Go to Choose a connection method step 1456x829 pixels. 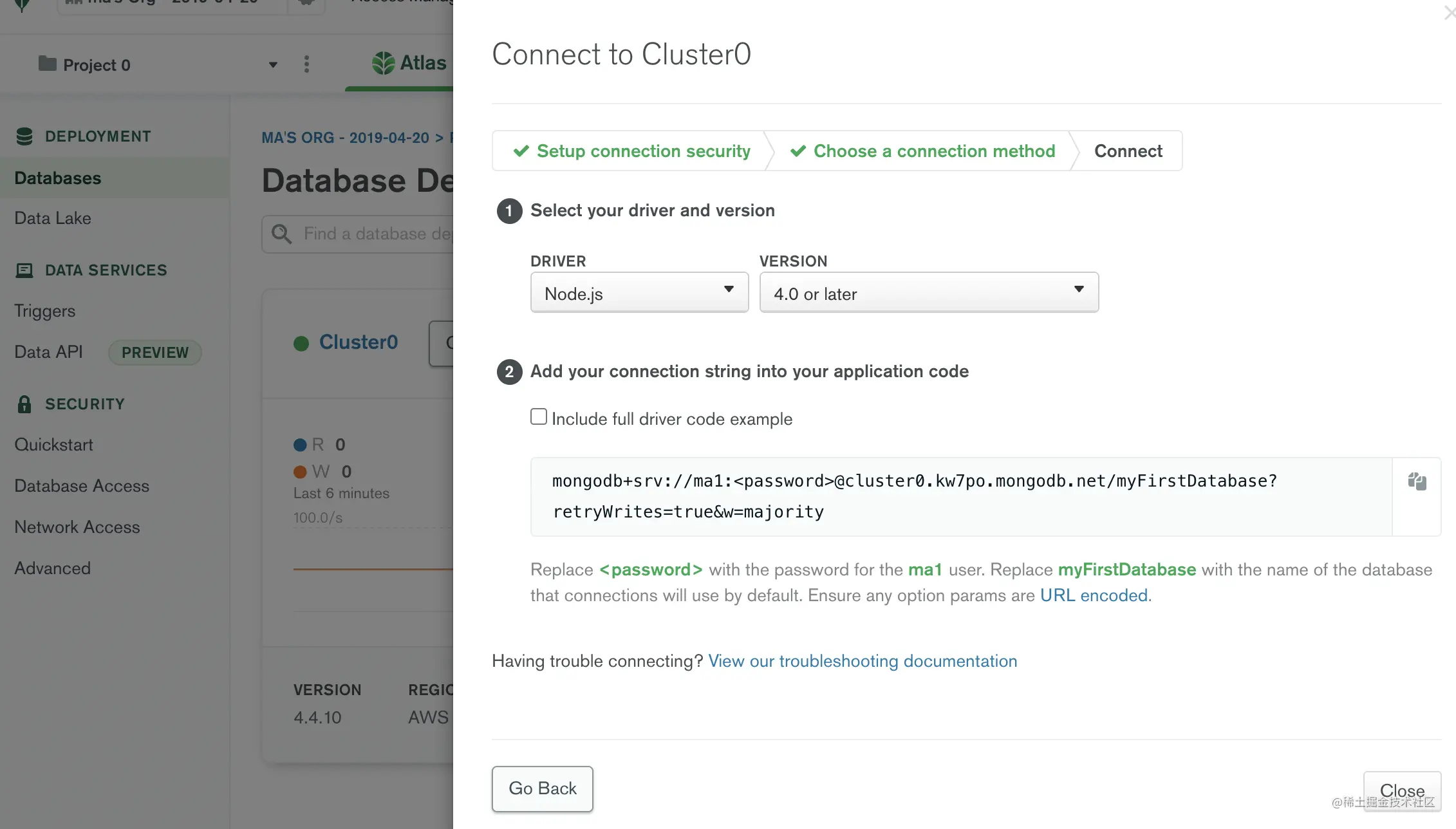pos(923,151)
